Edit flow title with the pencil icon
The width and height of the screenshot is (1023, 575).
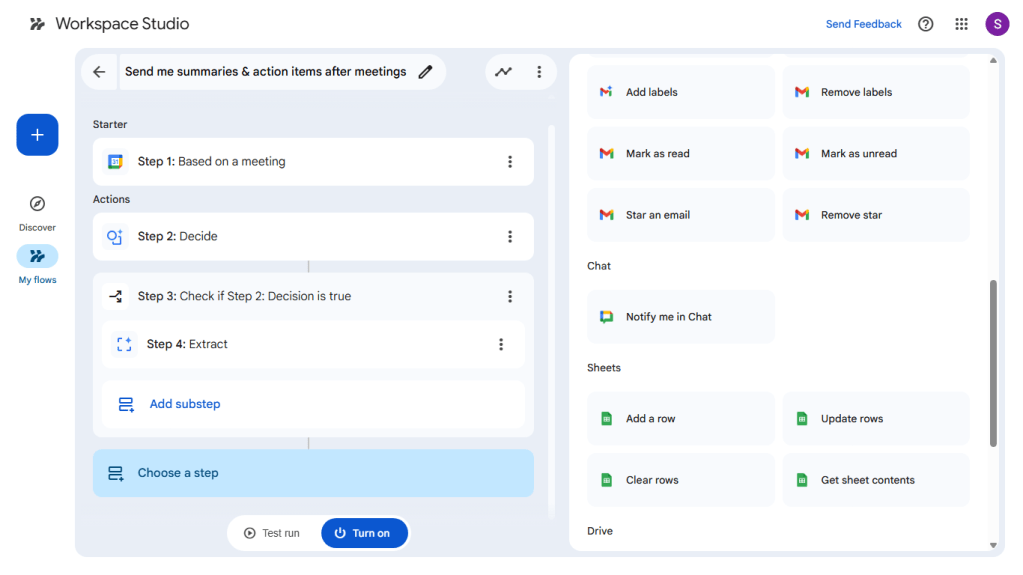(425, 72)
